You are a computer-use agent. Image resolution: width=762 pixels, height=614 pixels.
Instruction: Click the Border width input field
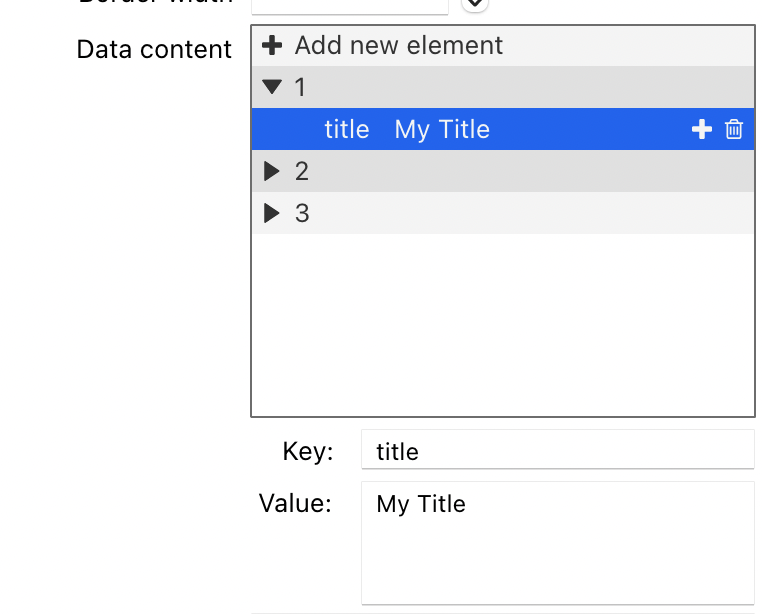pyautogui.click(x=350, y=4)
